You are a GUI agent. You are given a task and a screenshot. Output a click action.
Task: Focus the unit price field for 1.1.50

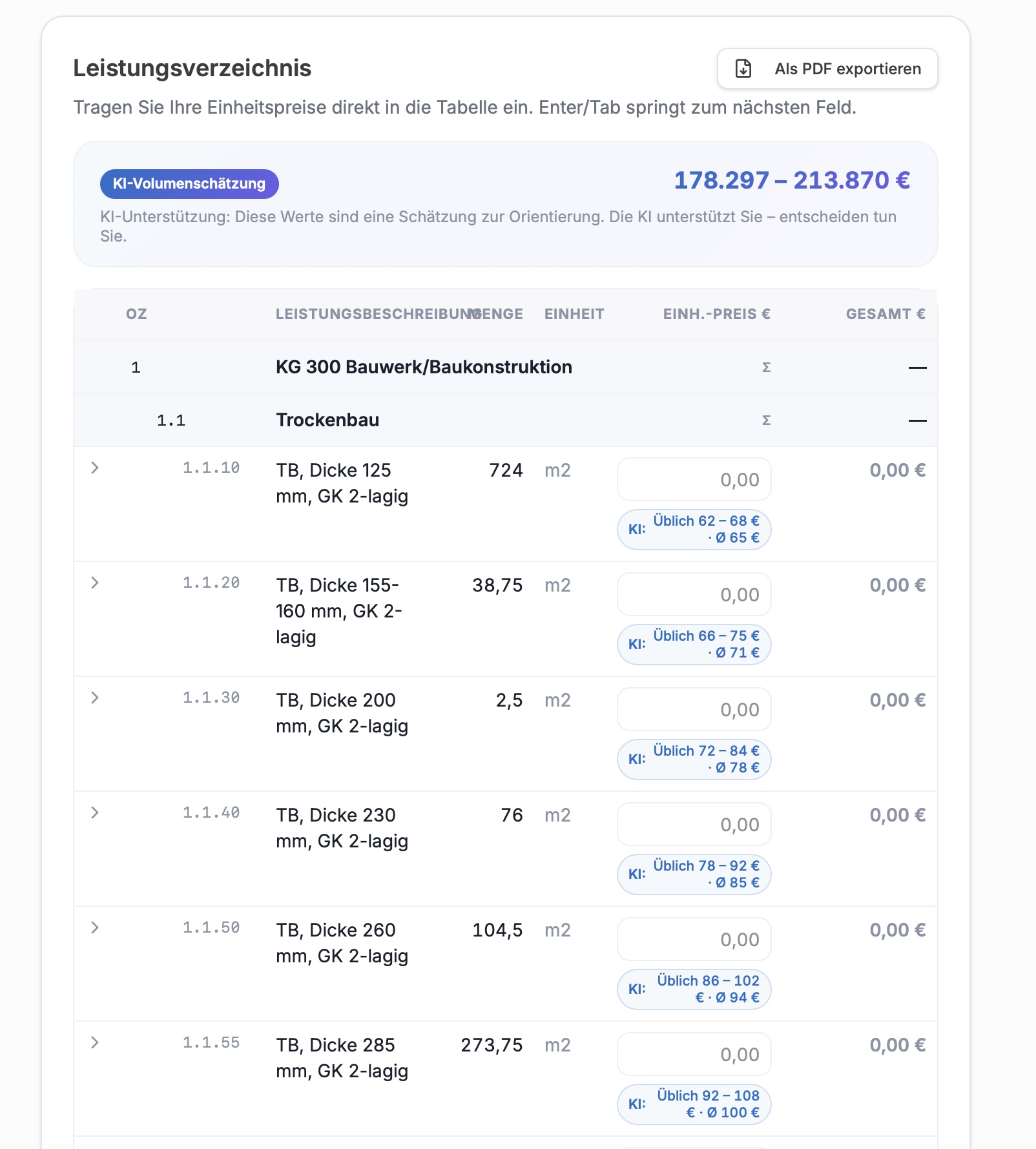[x=694, y=939]
